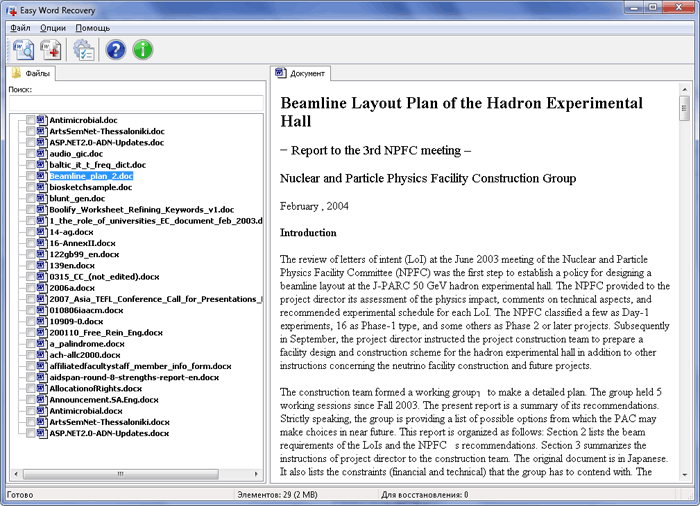
Task: Click the file icon beside audio_gic.doc
Action: pyautogui.click(x=42, y=154)
